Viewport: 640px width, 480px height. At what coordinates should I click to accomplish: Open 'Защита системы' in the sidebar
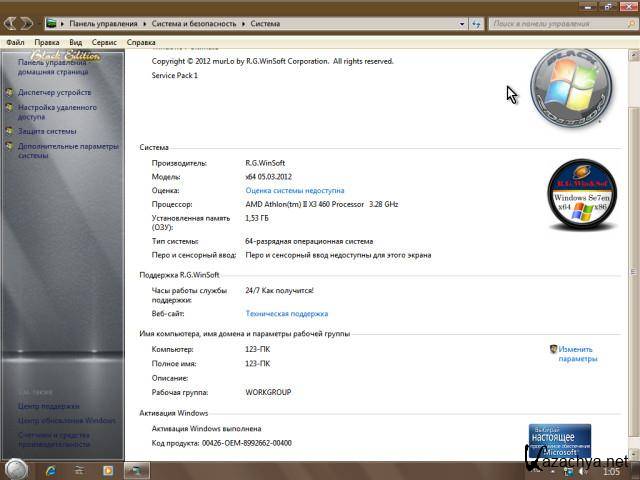pyautogui.click(x=46, y=131)
